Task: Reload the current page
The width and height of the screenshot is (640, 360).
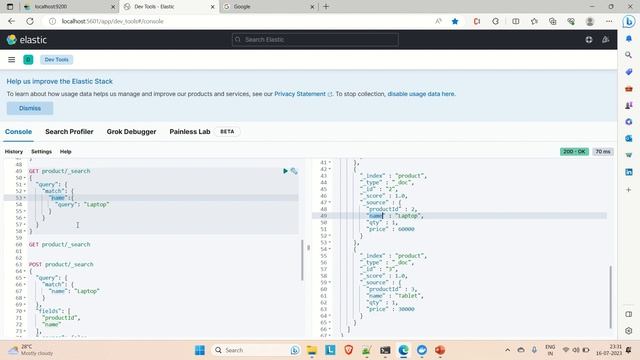Action: click(30, 21)
